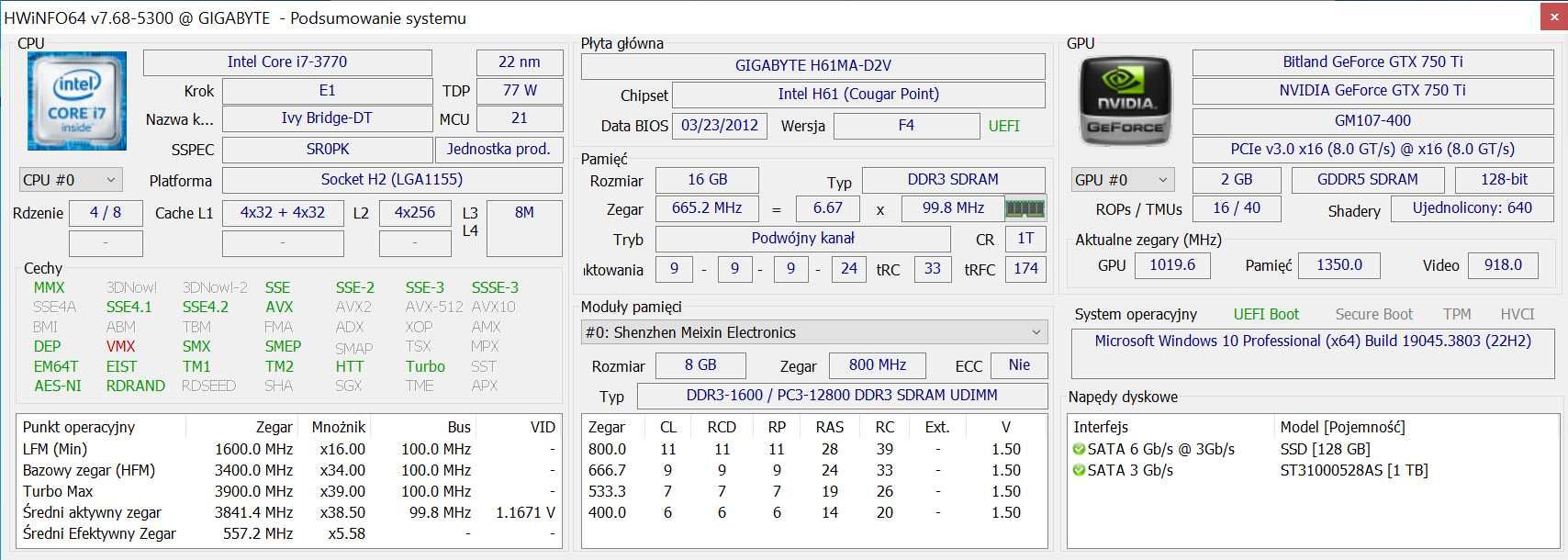1568x560 pixels.
Task: Select the Microsoft Windows 10 Professional build text
Action: [x=1313, y=342]
